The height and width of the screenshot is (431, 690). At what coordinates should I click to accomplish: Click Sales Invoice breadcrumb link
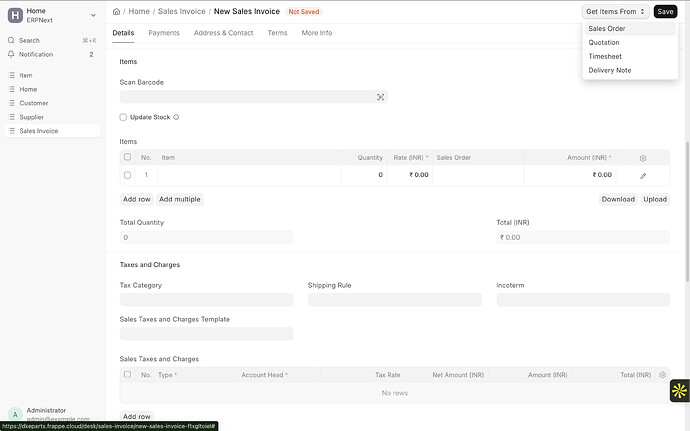182,11
